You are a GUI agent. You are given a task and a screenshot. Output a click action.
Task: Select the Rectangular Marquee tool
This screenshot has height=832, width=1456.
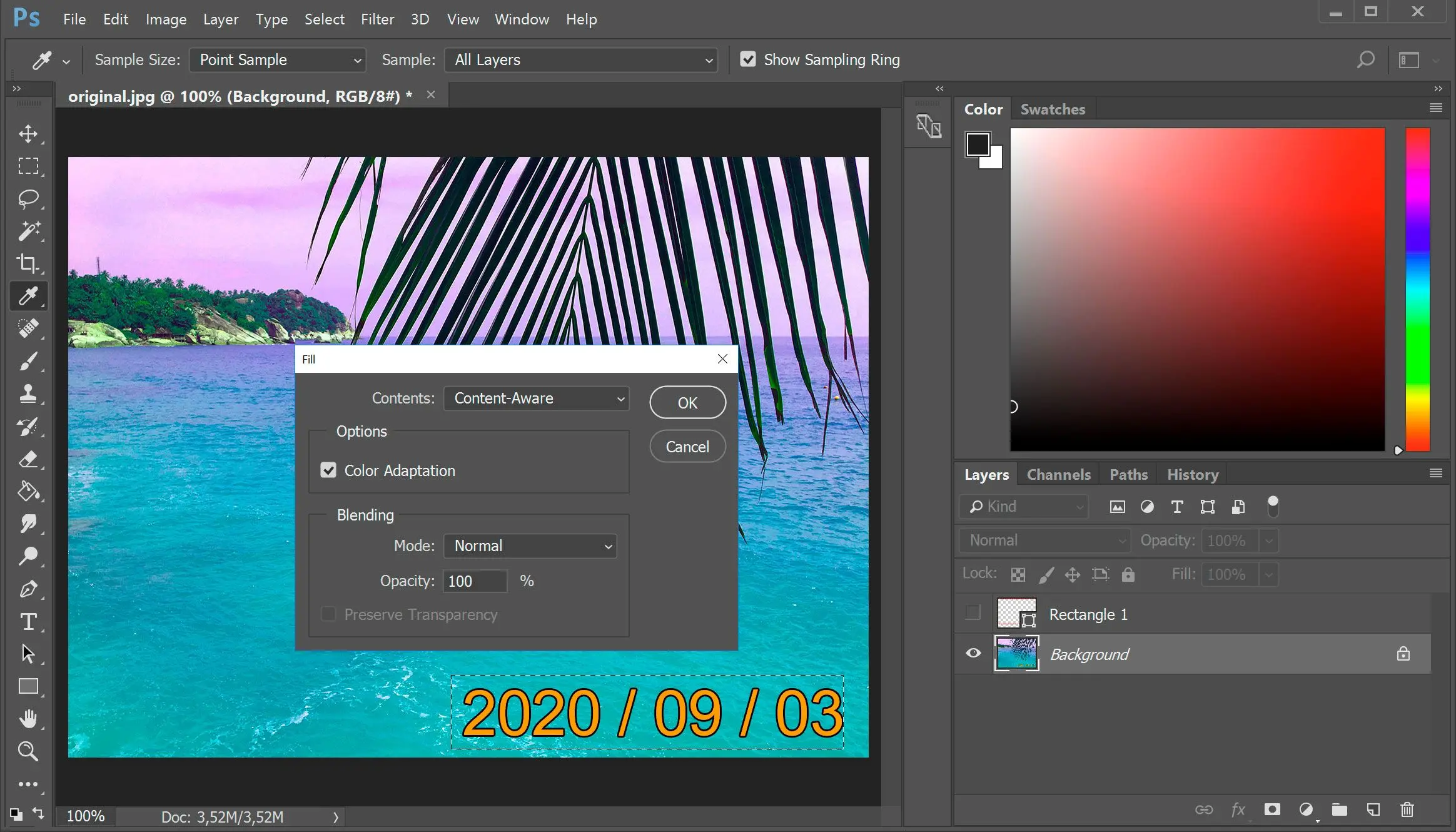[28, 165]
